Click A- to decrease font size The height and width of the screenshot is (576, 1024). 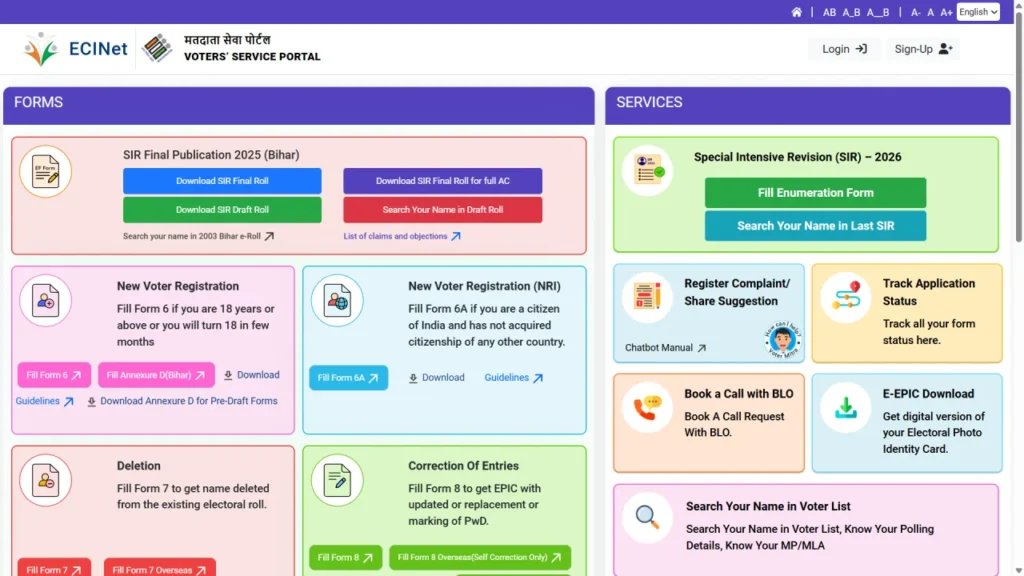(x=915, y=11)
